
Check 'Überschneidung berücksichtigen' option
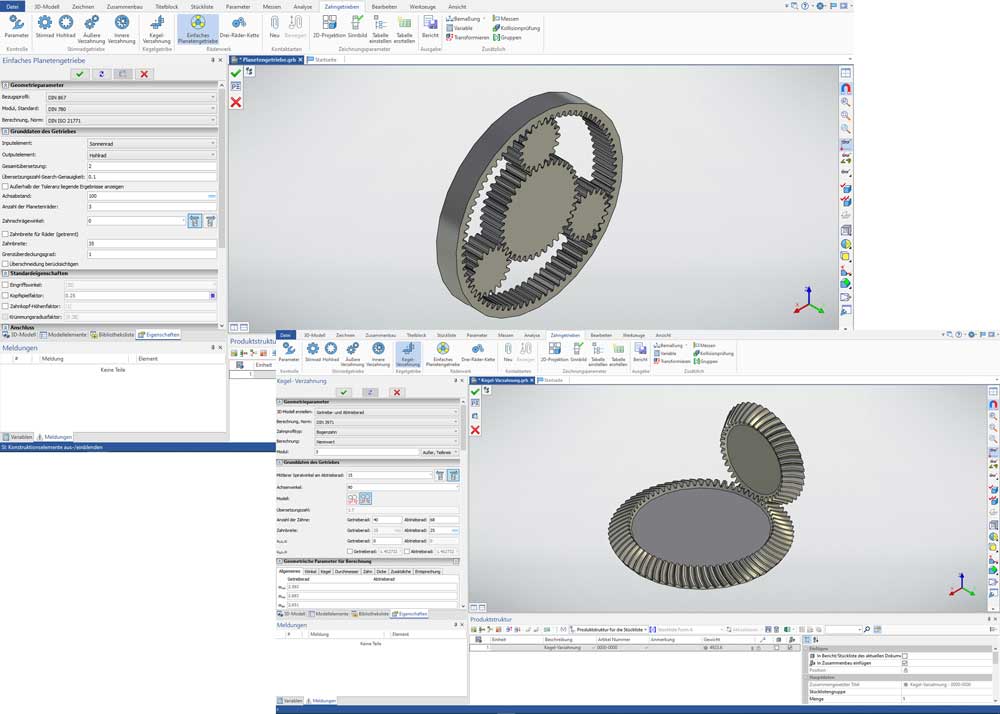click(5, 263)
